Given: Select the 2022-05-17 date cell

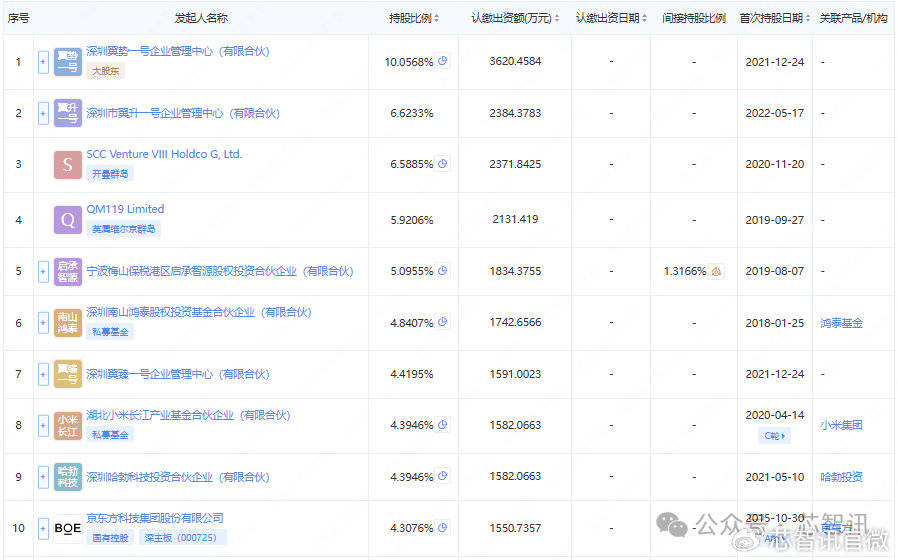Looking at the screenshot, I should pos(774,113).
